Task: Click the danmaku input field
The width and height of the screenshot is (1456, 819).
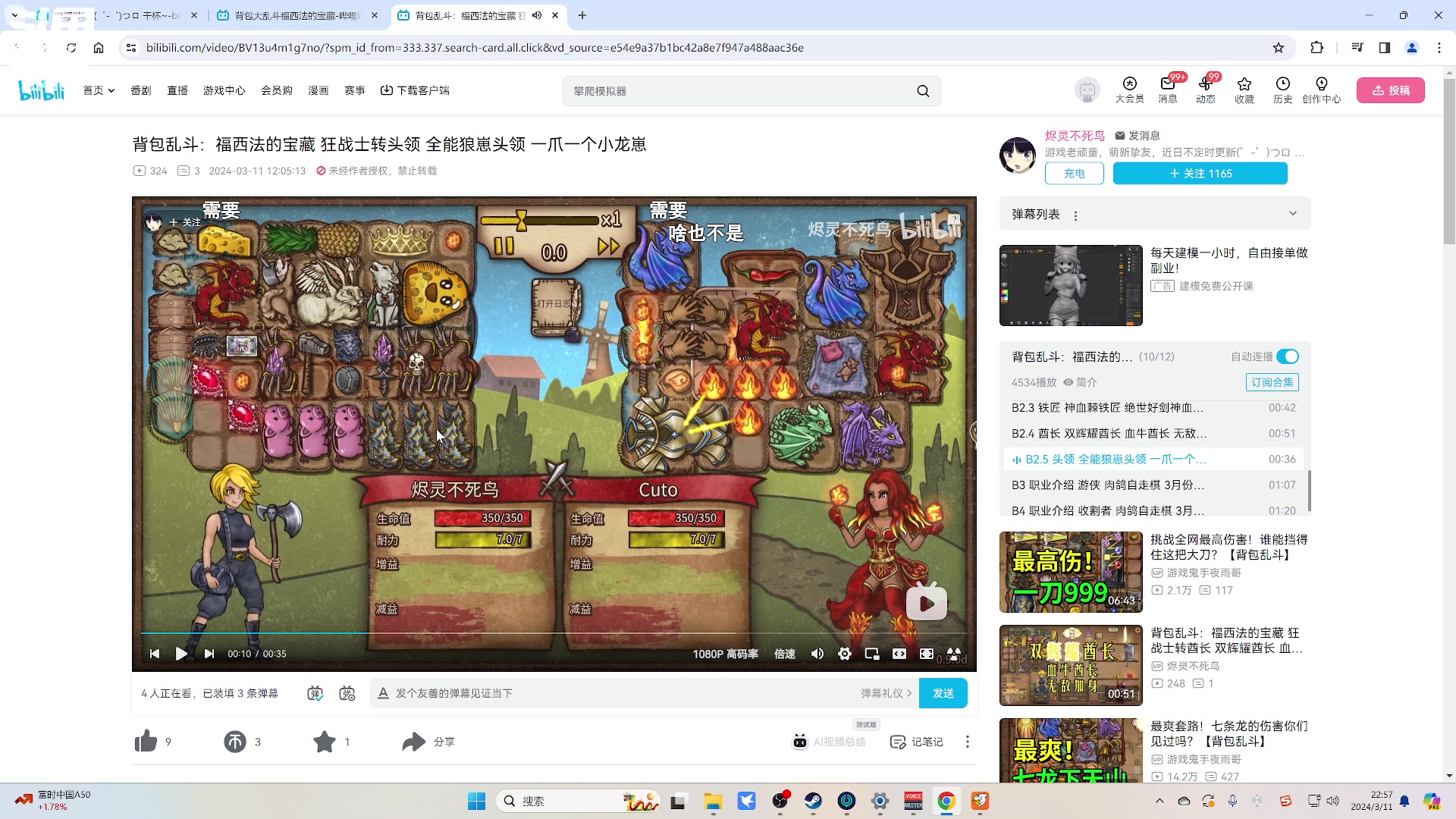Action: click(614, 693)
